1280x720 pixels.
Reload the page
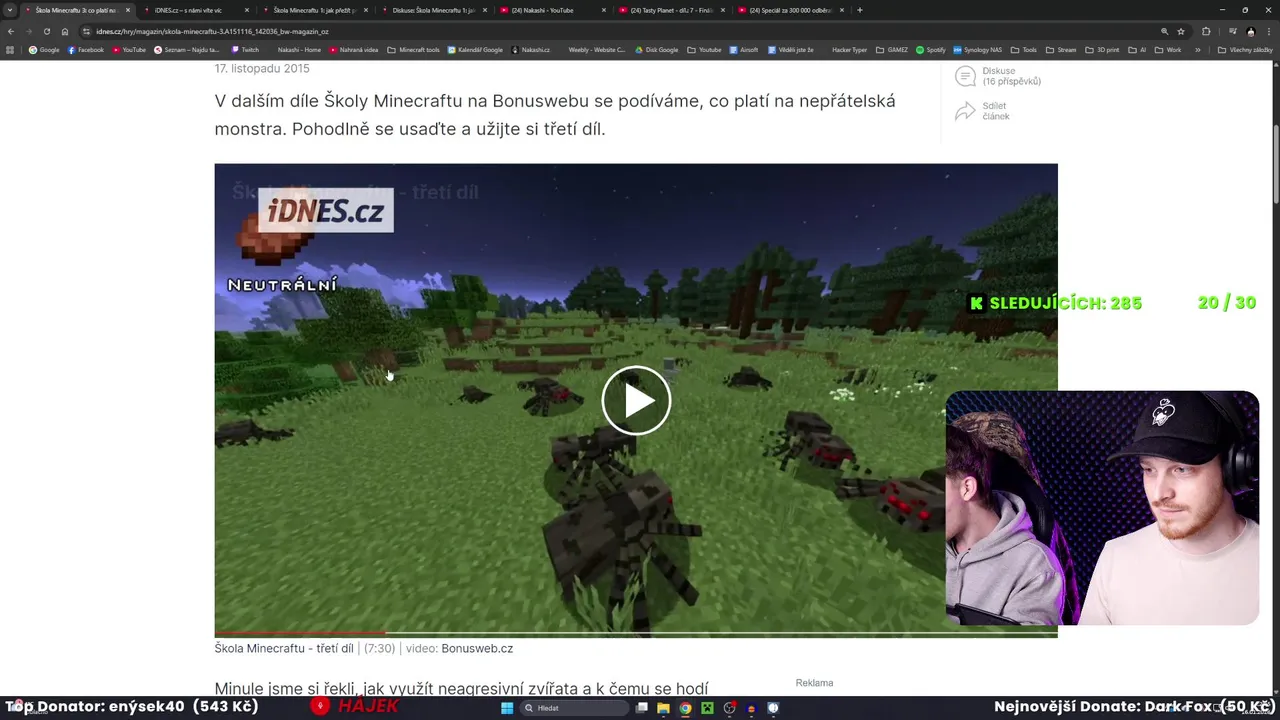(46, 31)
